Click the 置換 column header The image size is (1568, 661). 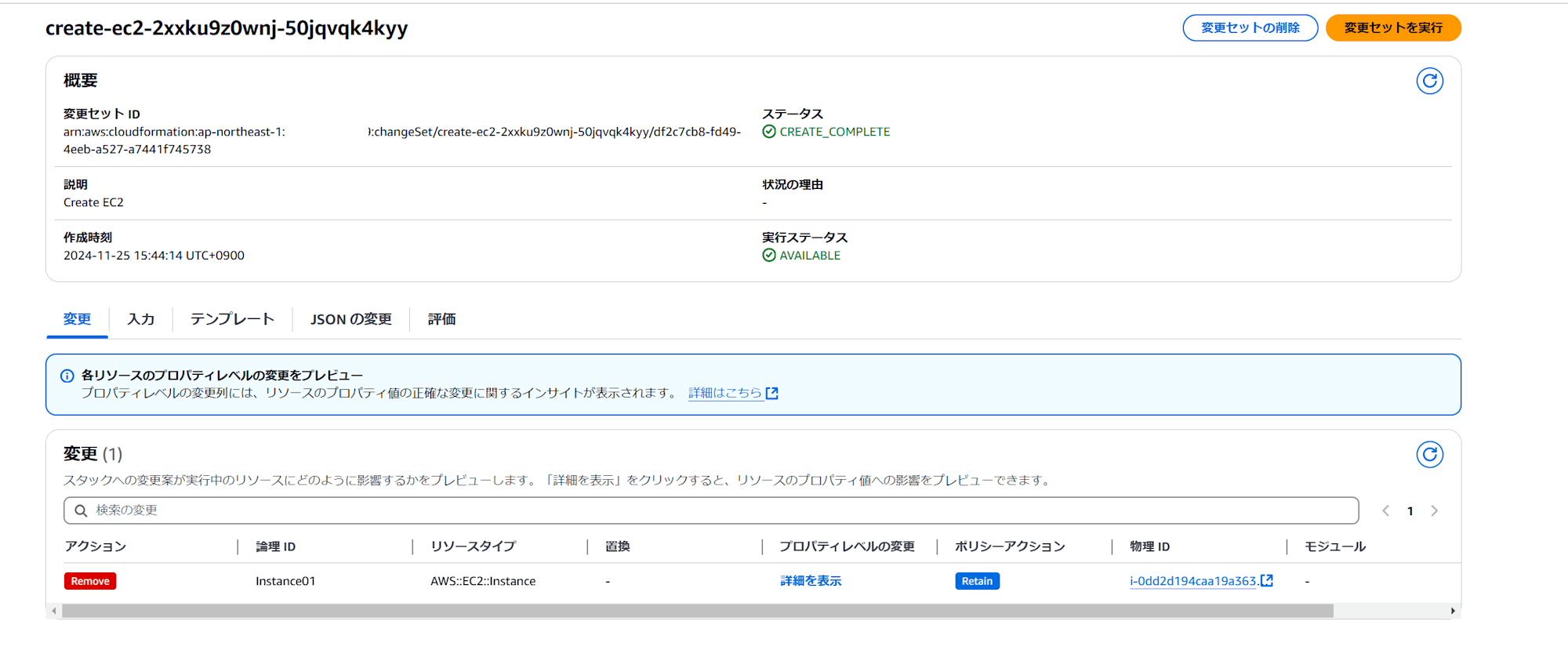pyautogui.click(x=618, y=547)
